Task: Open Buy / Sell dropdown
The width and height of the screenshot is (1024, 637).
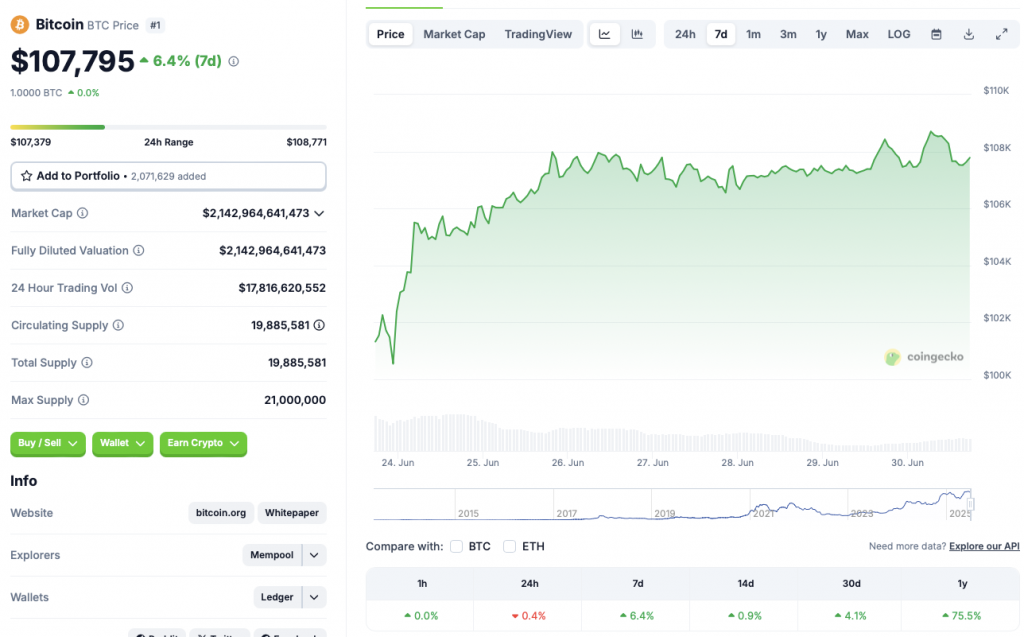Action: click(x=48, y=444)
